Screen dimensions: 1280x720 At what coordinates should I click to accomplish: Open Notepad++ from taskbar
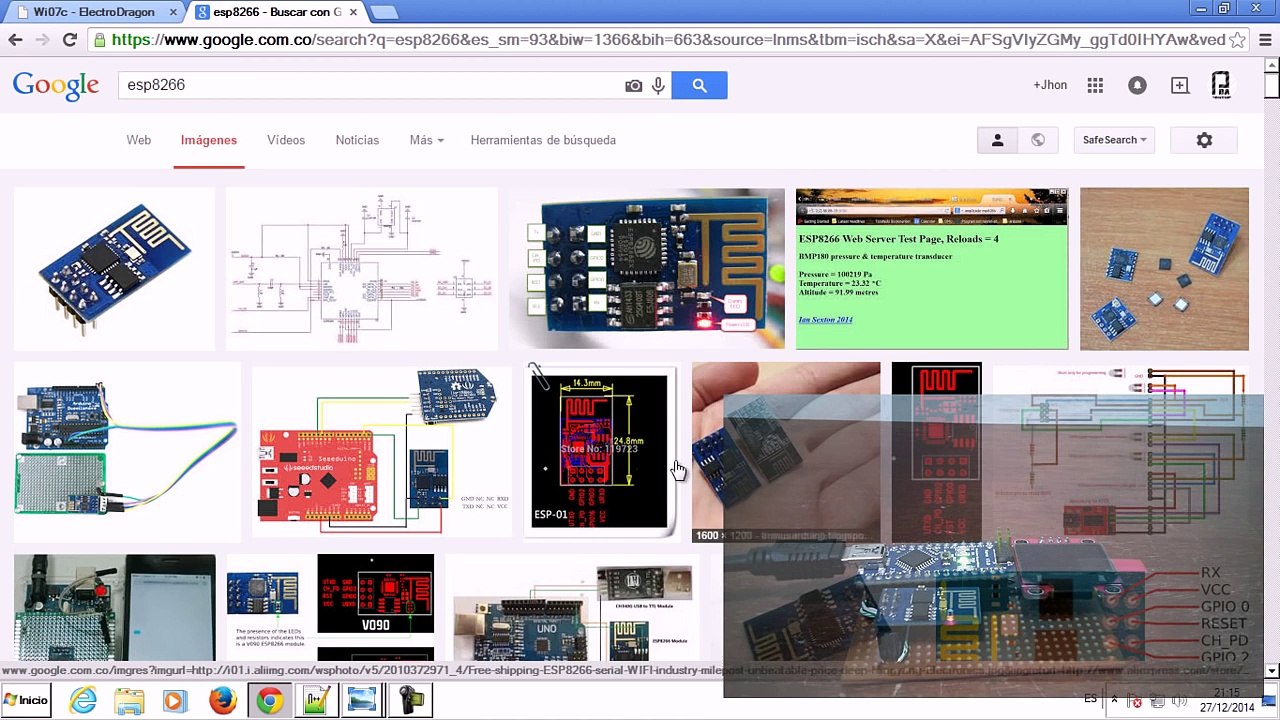pyautogui.click(x=315, y=700)
